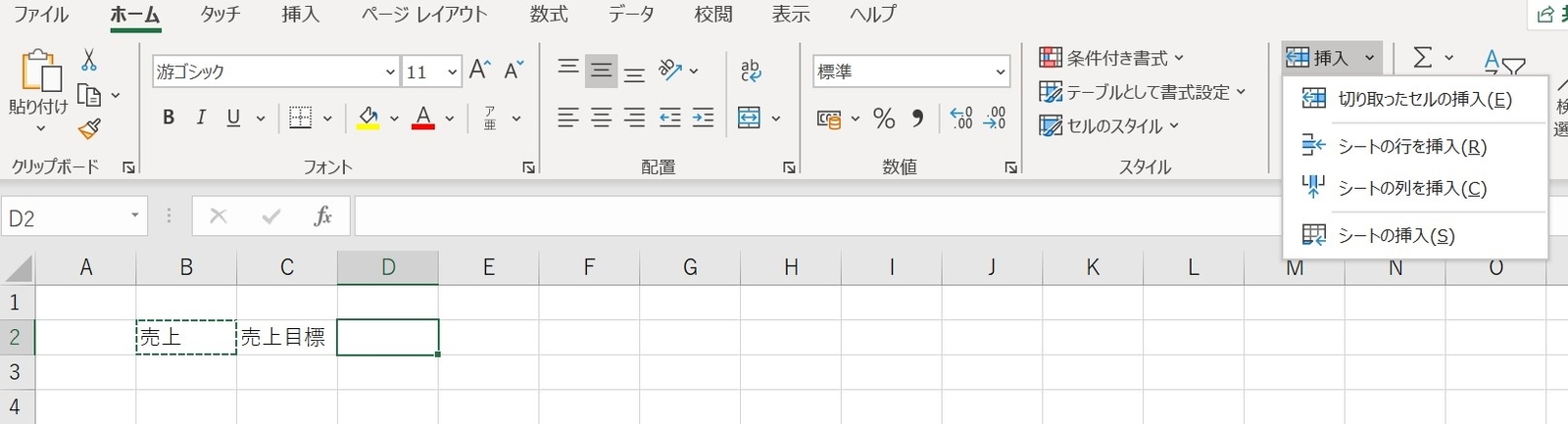
Task: Click the Sort and Filter icon
Action: coord(1504,63)
